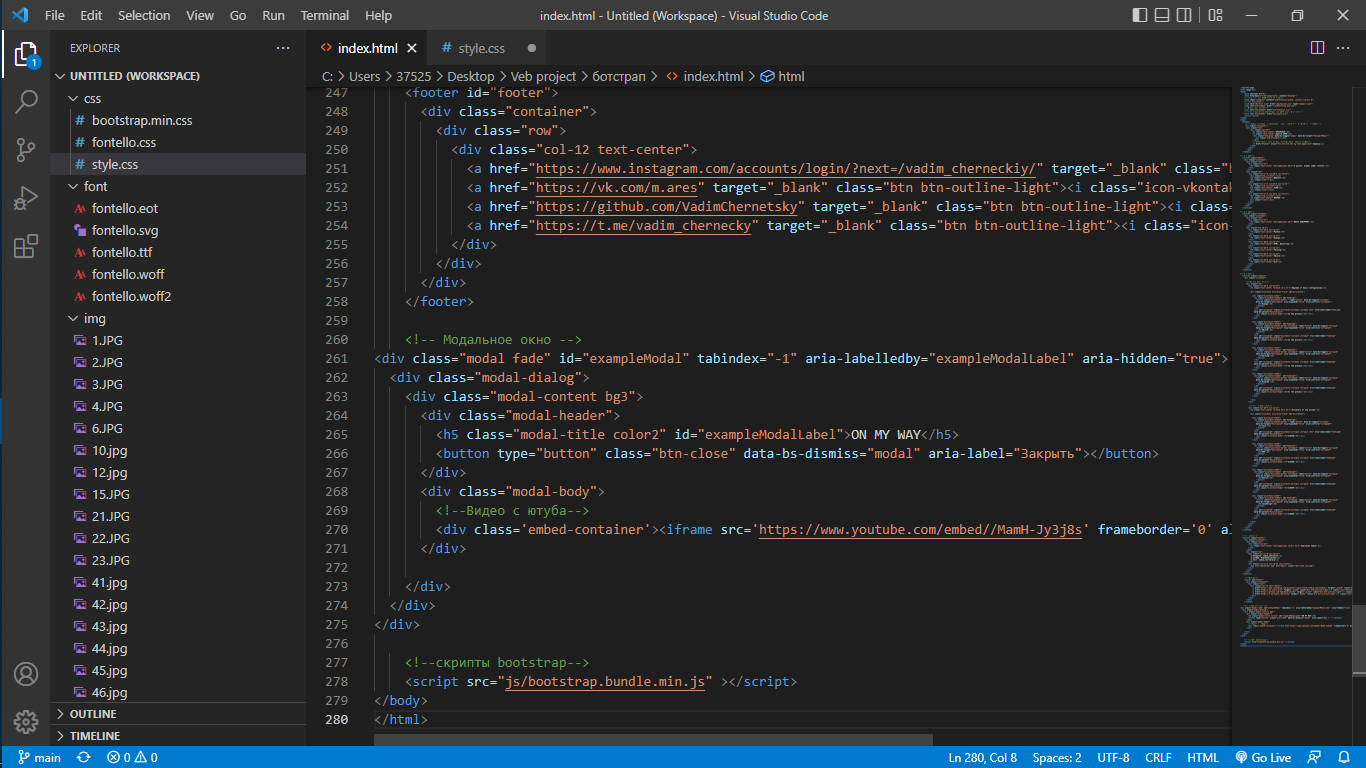Image resolution: width=1366 pixels, height=768 pixels.
Task: Open the Manage gear settings
Action: pos(26,721)
